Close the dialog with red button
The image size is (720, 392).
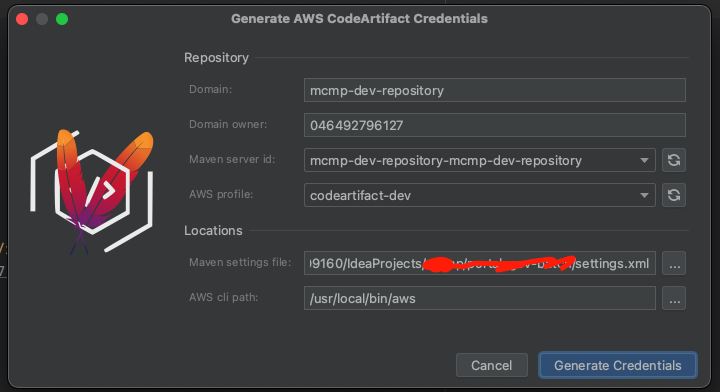(22, 19)
